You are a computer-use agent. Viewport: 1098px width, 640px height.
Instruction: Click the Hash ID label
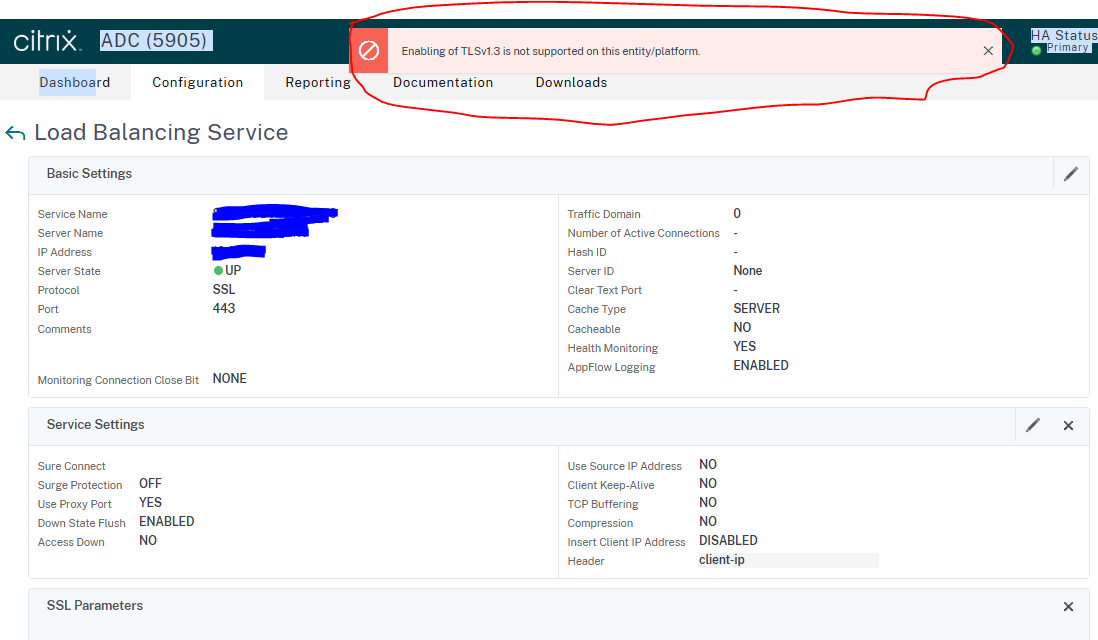587,252
